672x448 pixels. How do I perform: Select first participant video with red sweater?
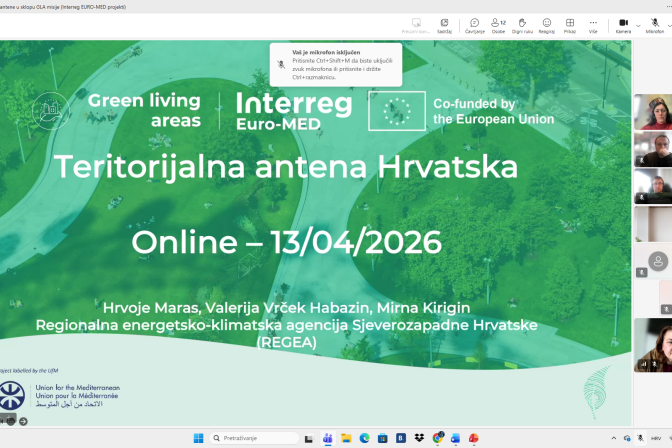[653, 112]
